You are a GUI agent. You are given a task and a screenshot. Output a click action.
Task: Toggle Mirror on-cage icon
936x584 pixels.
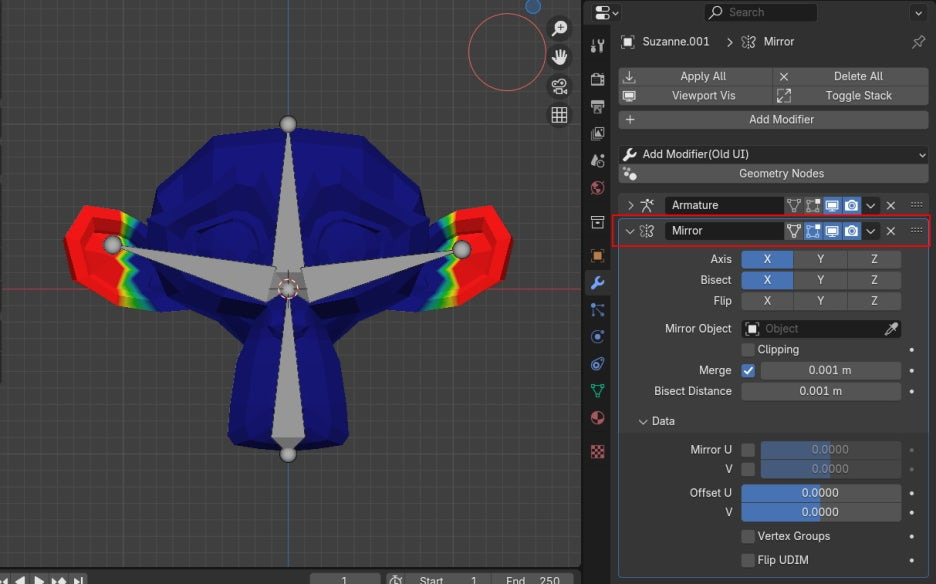point(793,230)
